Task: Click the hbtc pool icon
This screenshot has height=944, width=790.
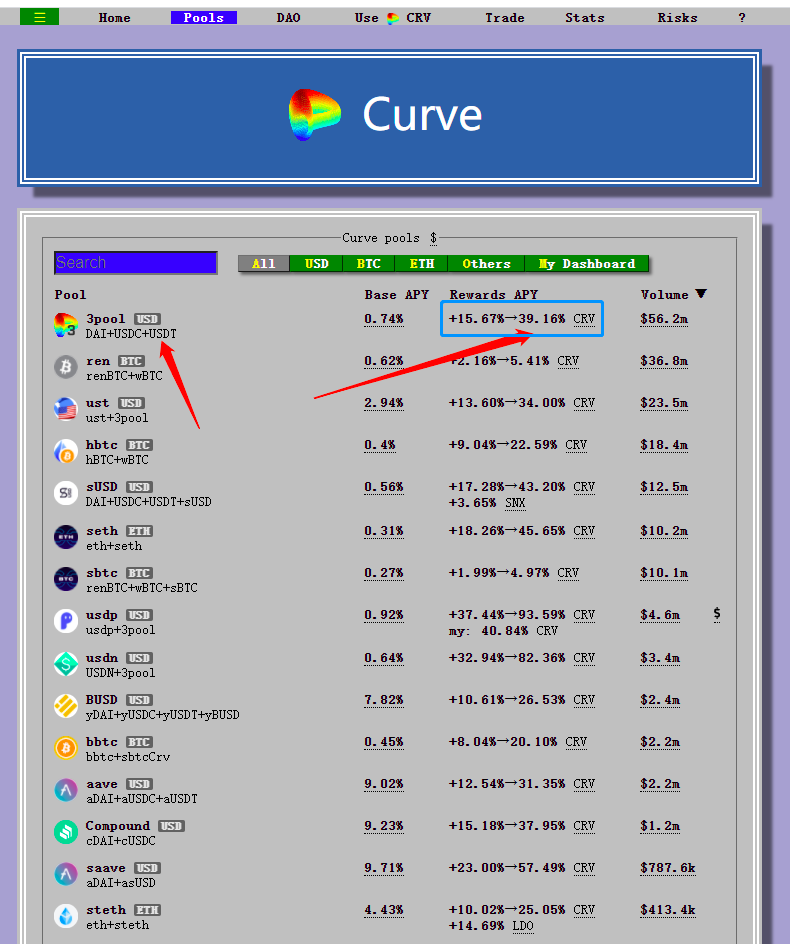Action: 66,452
